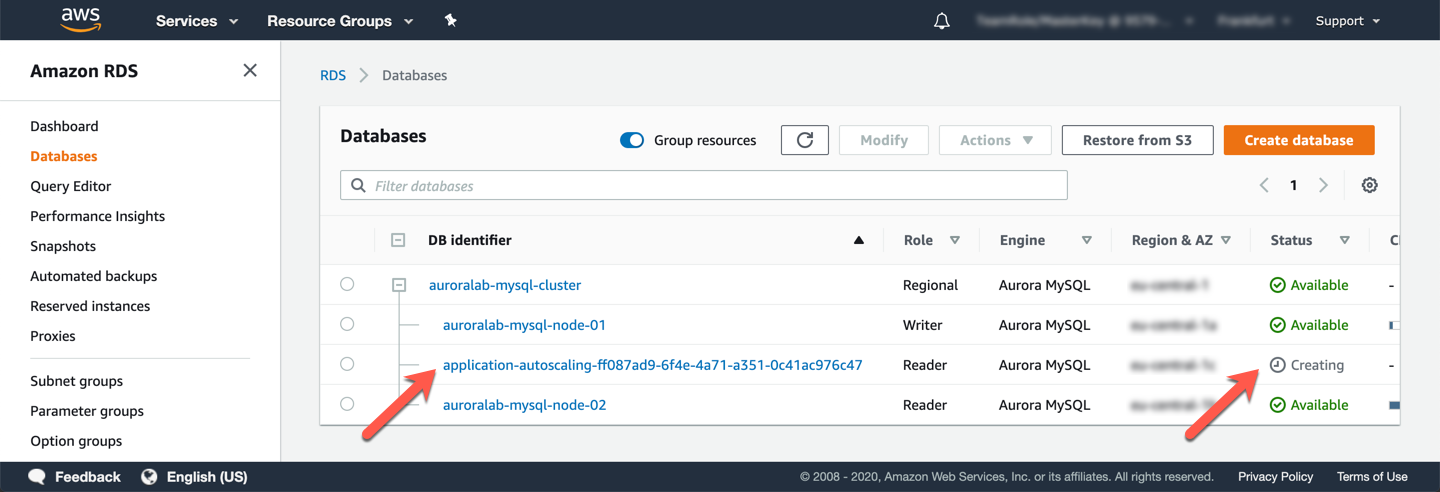
Task: Go to Dashboard in sidebar
Action: (x=64, y=126)
